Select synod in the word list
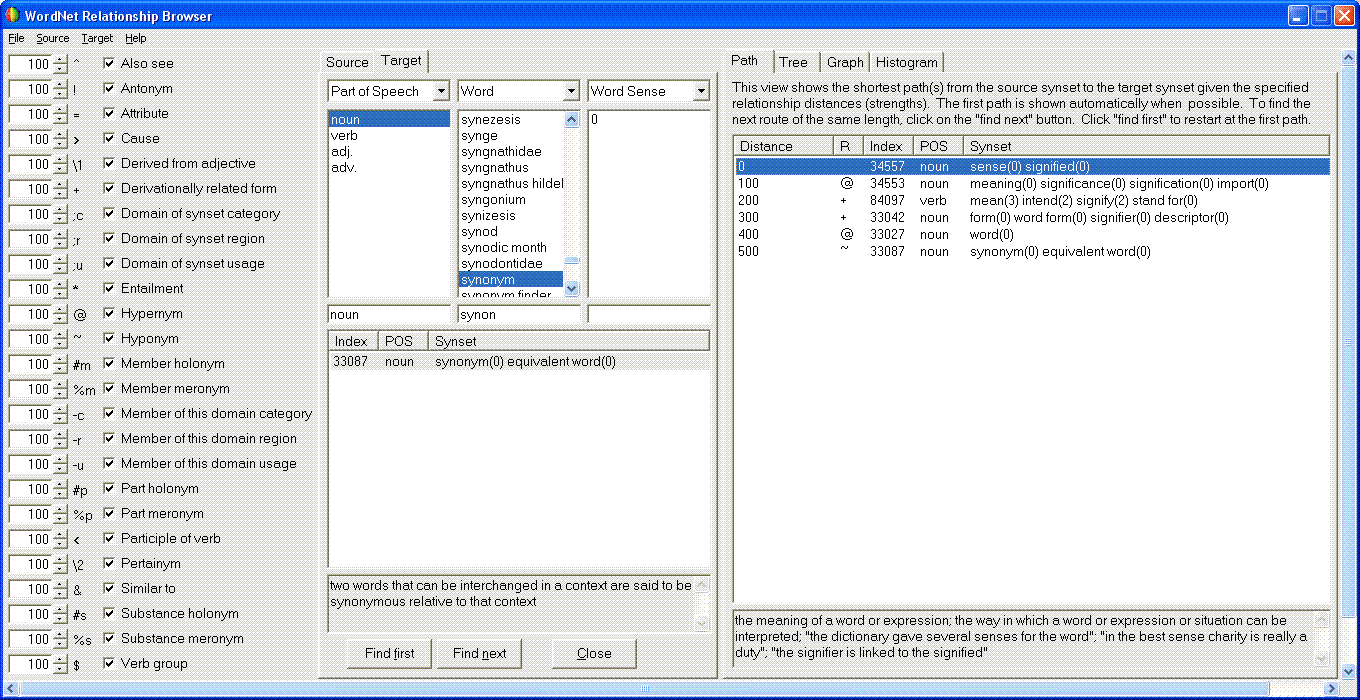 tap(511, 231)
